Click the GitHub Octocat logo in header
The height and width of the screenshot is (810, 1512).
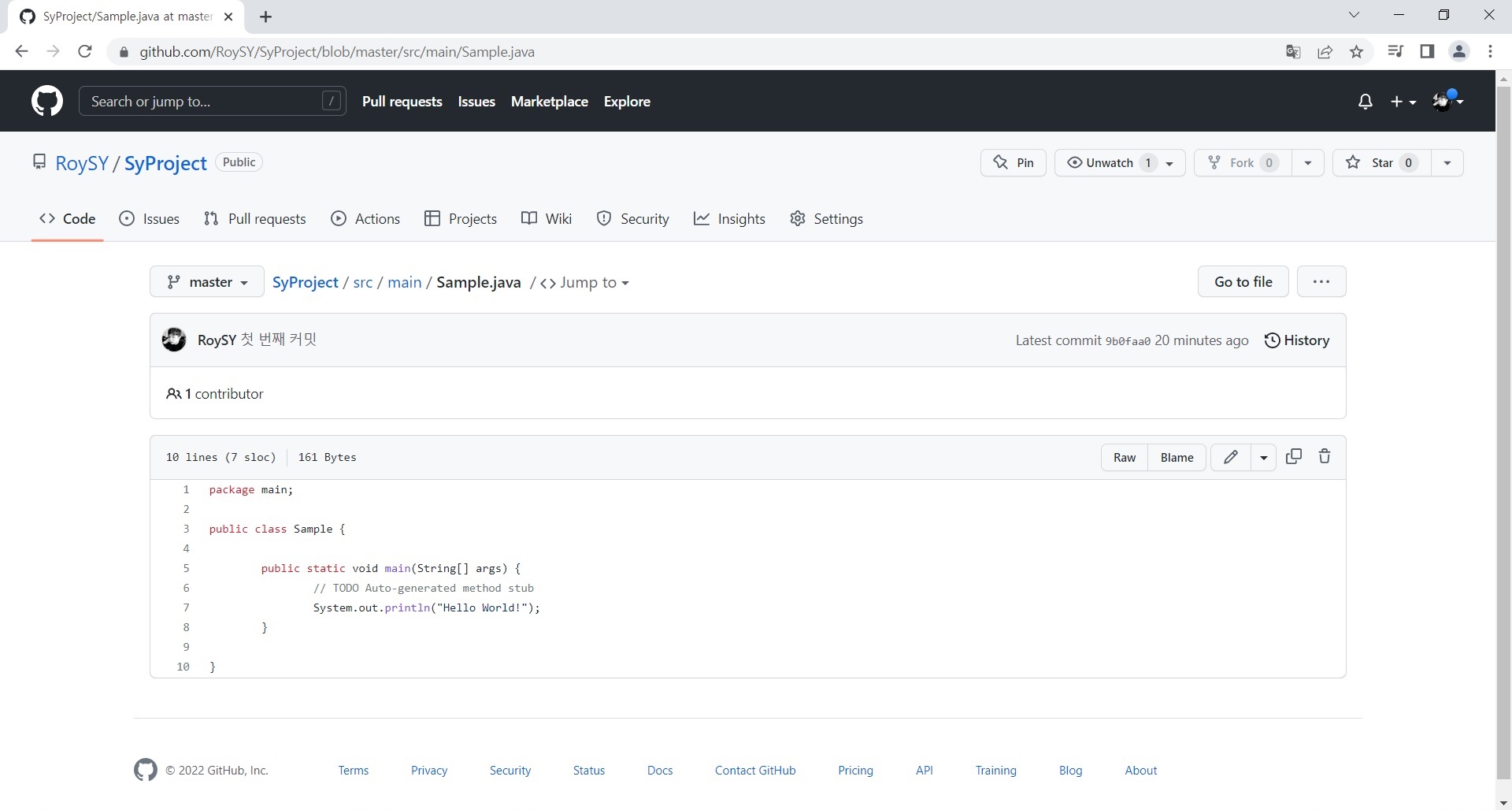point(47,101)
